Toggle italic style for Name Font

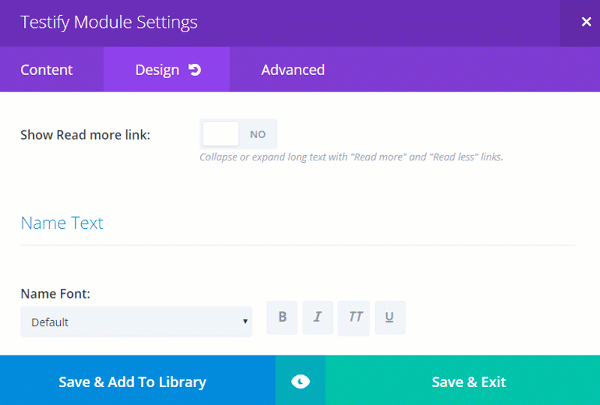pos(318,317)
